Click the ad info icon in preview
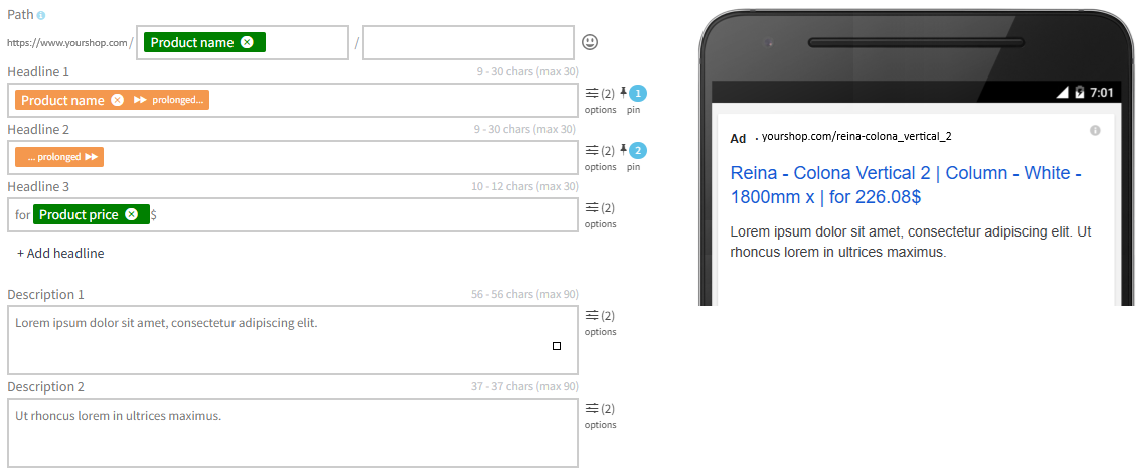This screenshot has height=475, width=1143. pyautogui.click(x=1095, y=130)
